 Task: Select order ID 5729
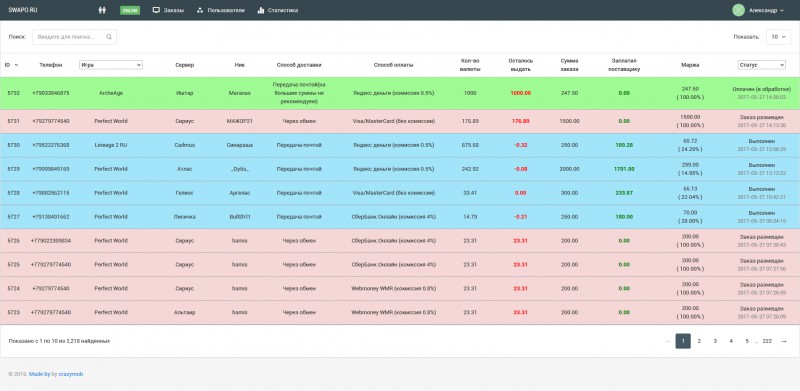(13, 169)
